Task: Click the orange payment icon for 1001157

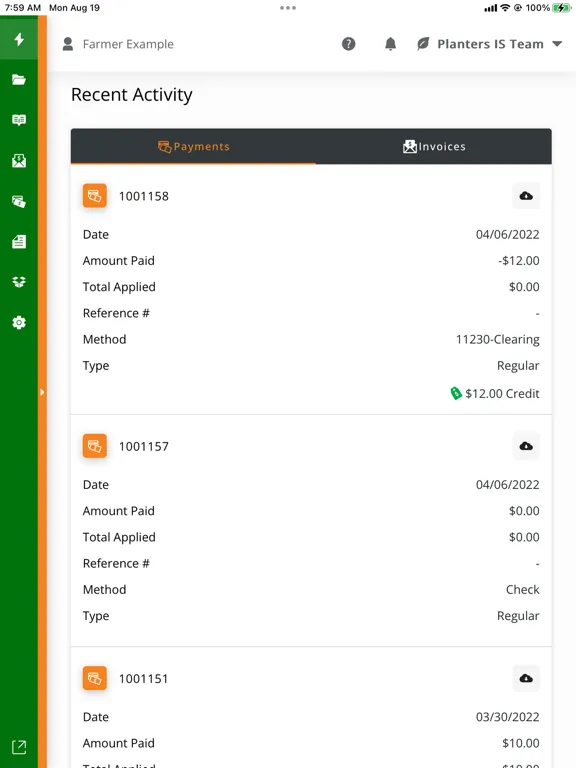Action: [95, 446]
